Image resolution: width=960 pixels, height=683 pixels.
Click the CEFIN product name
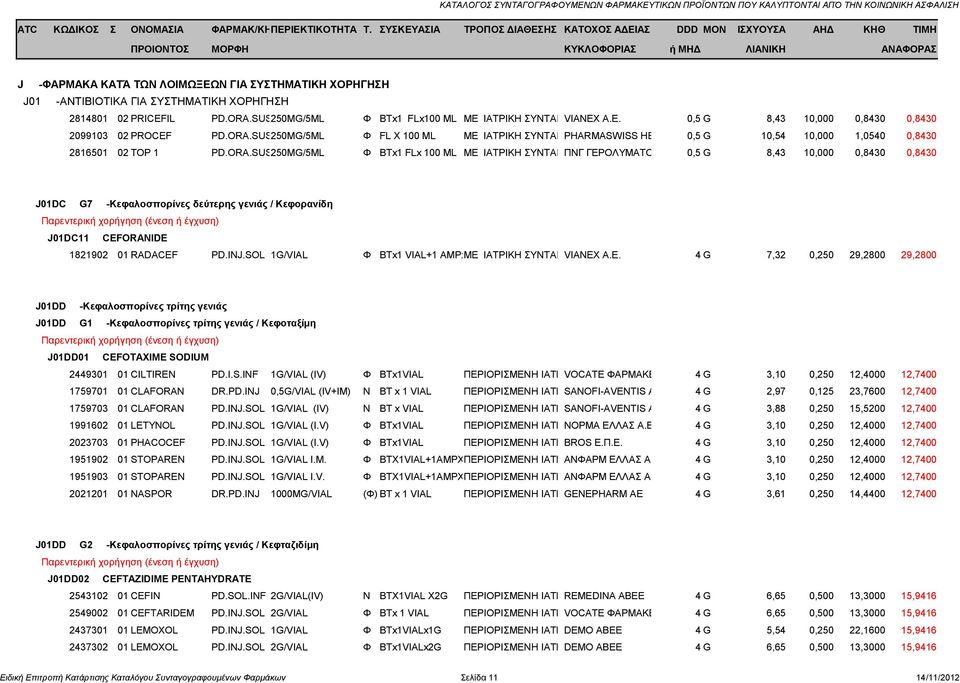tap(146, 596)
